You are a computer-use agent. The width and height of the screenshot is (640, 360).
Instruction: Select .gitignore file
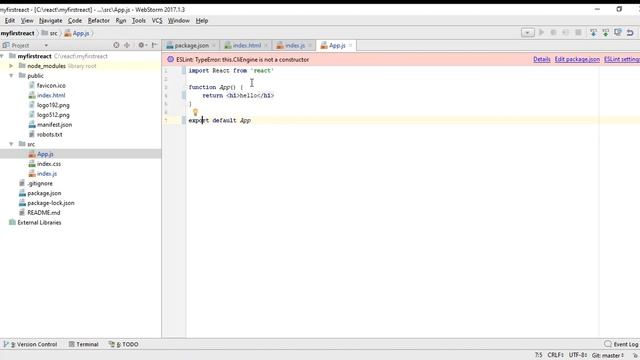40,183
